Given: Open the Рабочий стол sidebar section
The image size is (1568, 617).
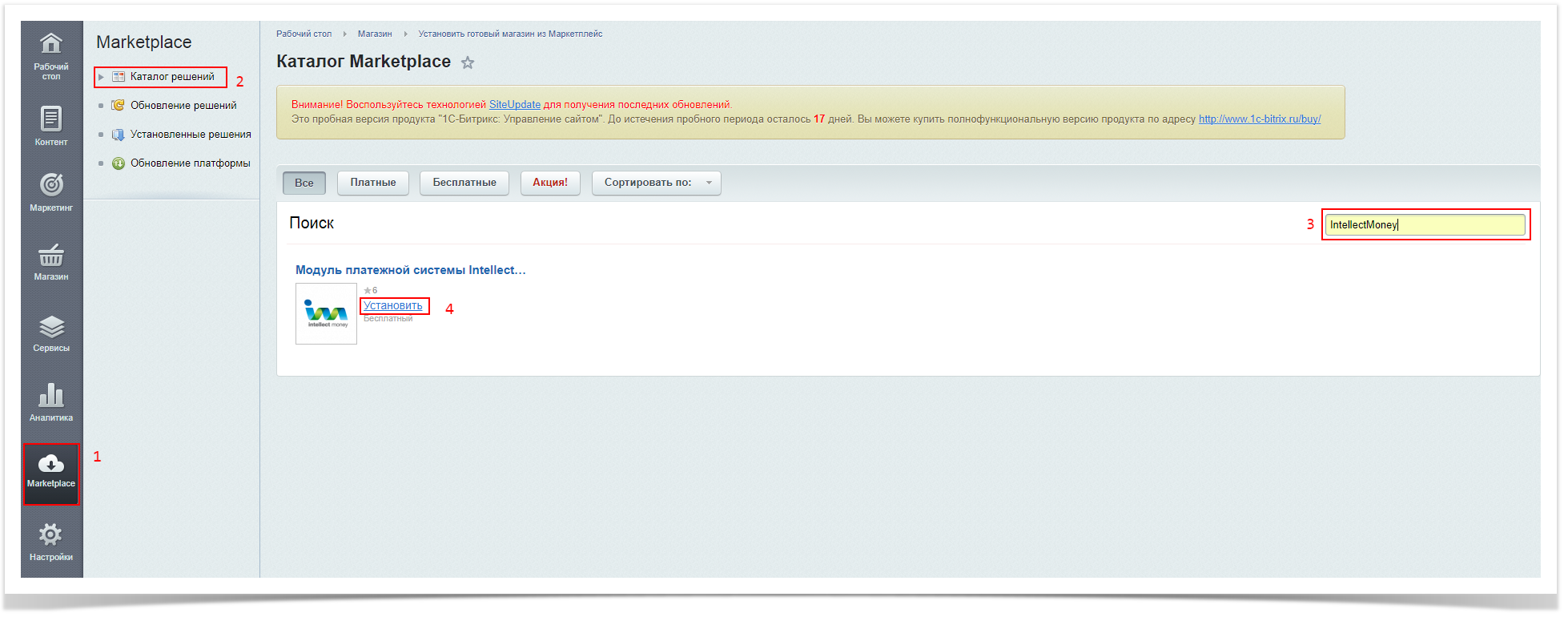Looking at the screenshot, I should pyautogui.click(x=51, y=55).
